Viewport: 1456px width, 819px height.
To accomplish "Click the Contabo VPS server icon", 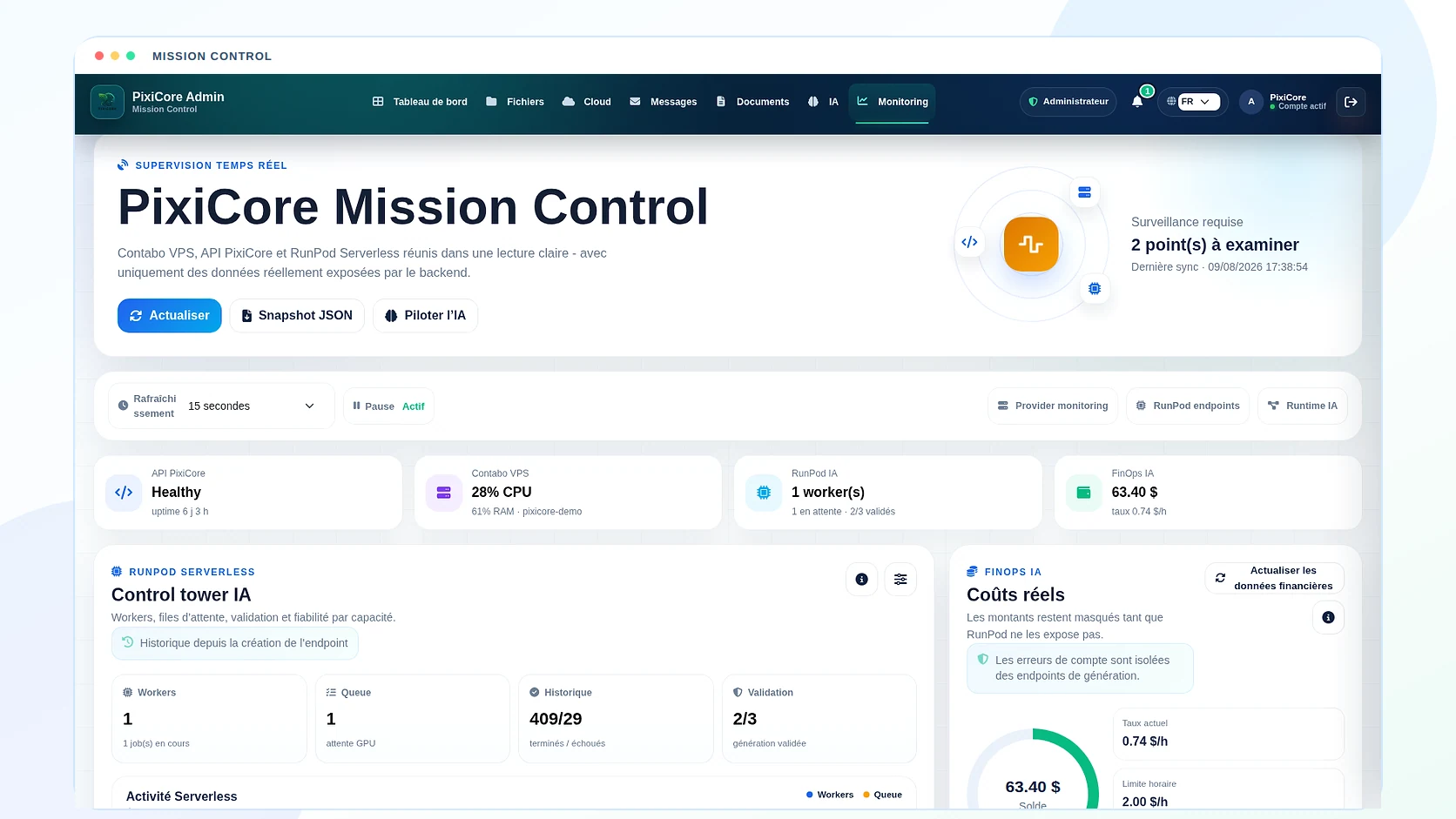I will pos(443,493).
